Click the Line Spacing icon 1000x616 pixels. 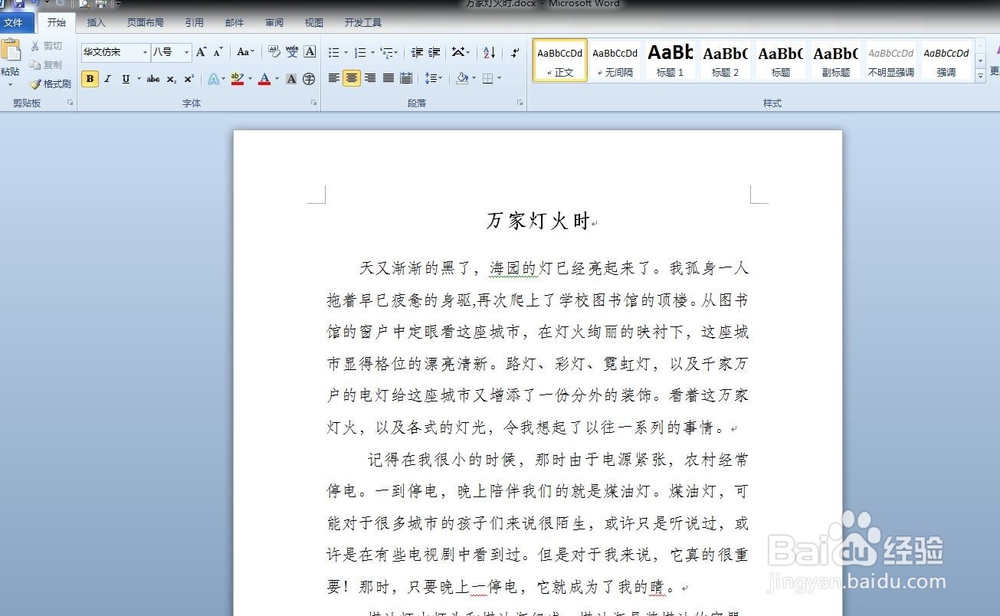click(431, 78)
